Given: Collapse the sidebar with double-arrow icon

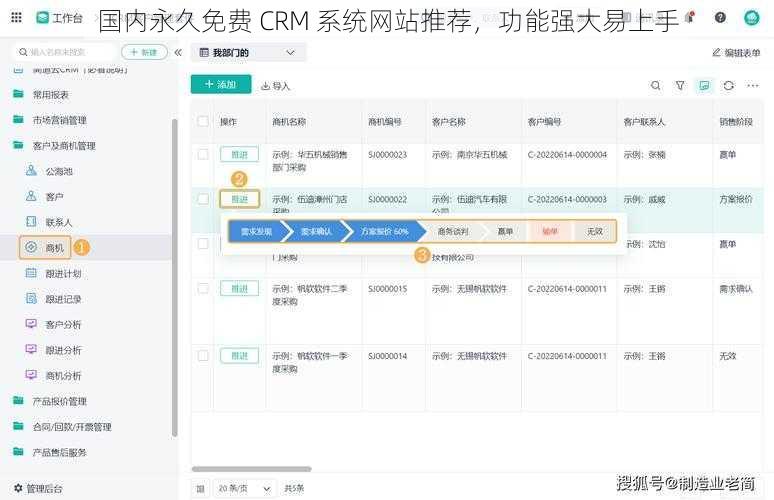Looking at the screenshot, I should pos(178,52).
